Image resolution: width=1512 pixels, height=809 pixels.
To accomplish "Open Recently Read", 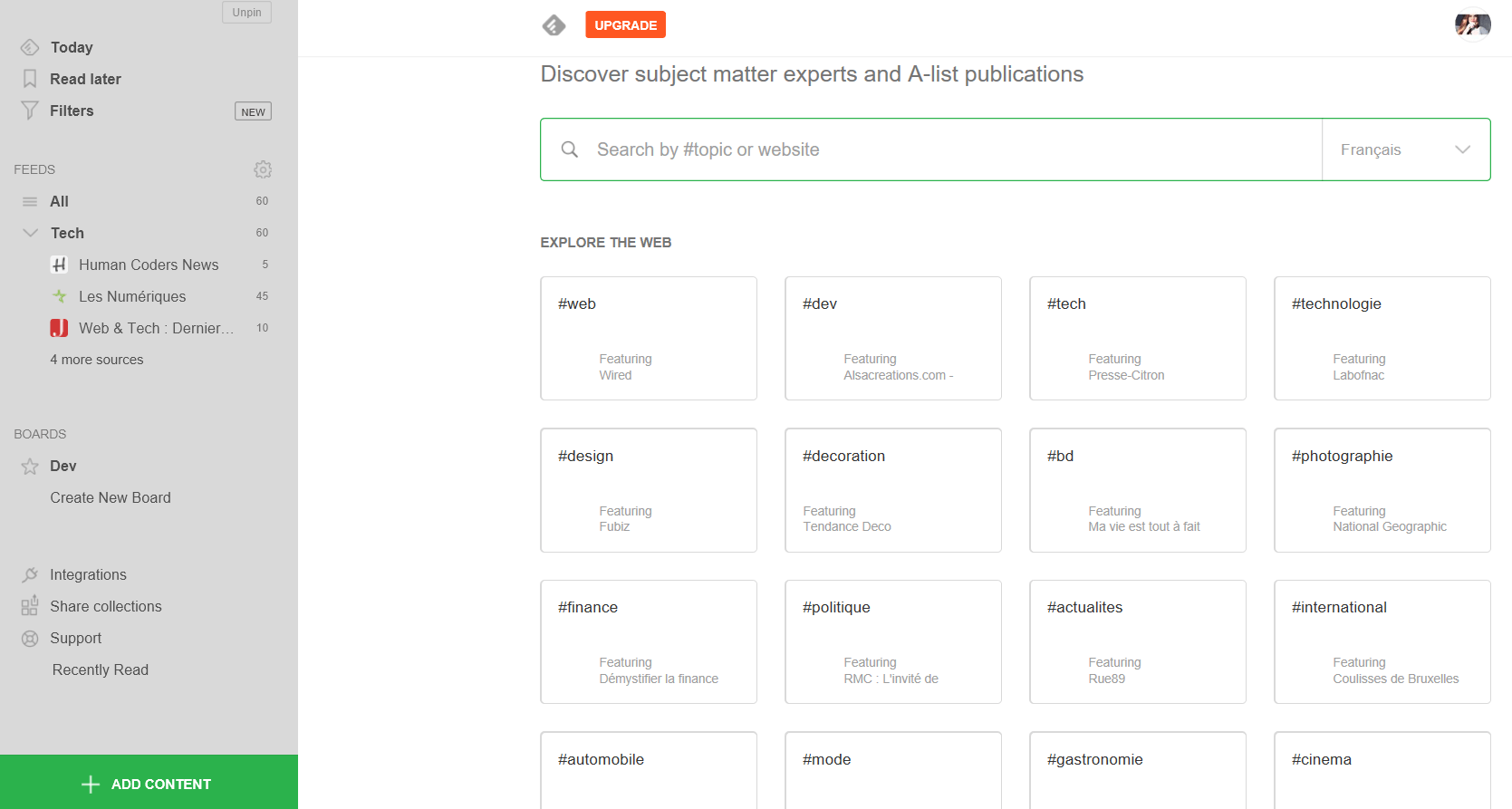I will pyautogui.click(x=101, y=669).
